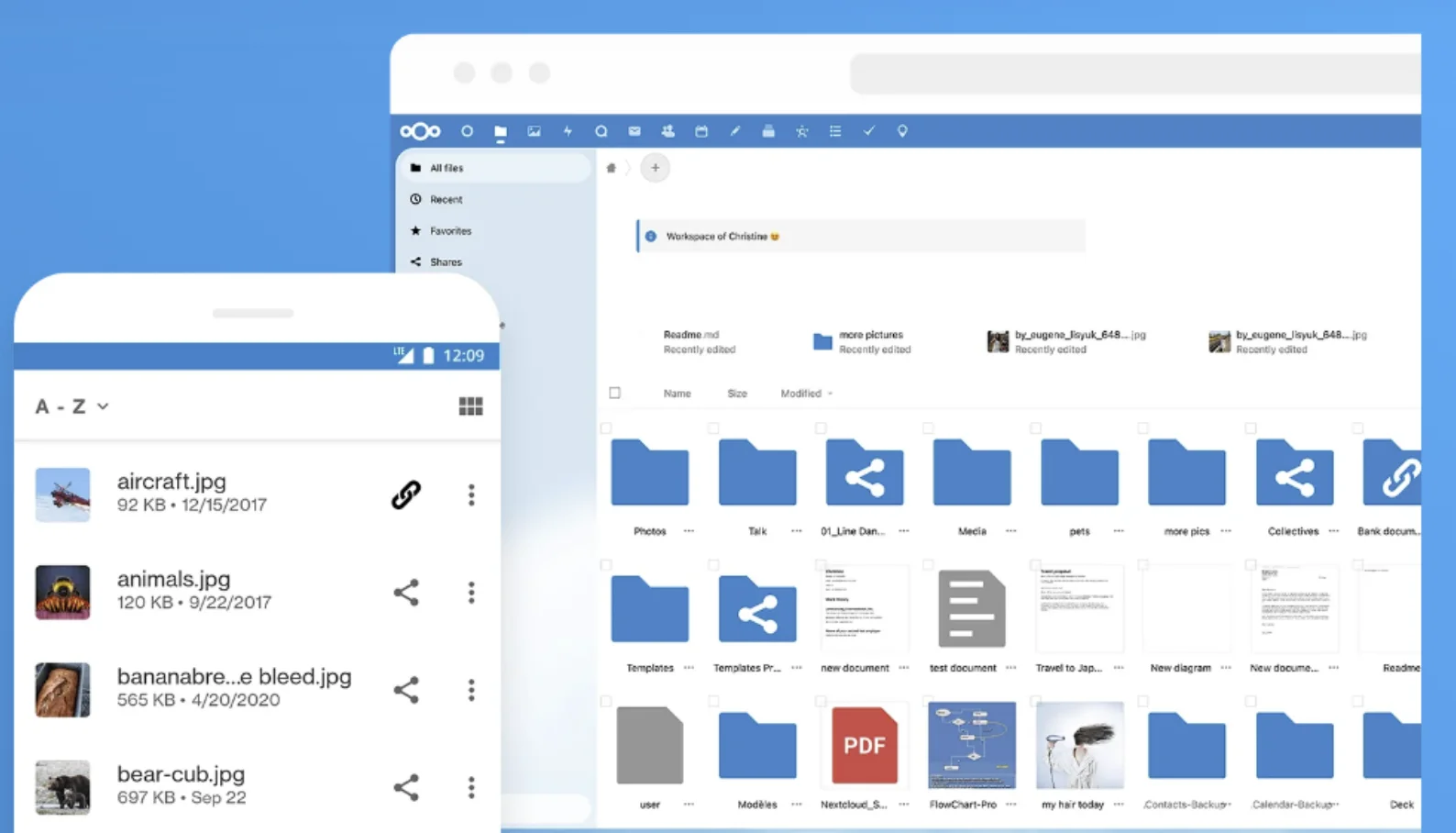Click the info icon beside Workspace of Christine
This screenshot has height=833, width=1456.
pos(651,237)
